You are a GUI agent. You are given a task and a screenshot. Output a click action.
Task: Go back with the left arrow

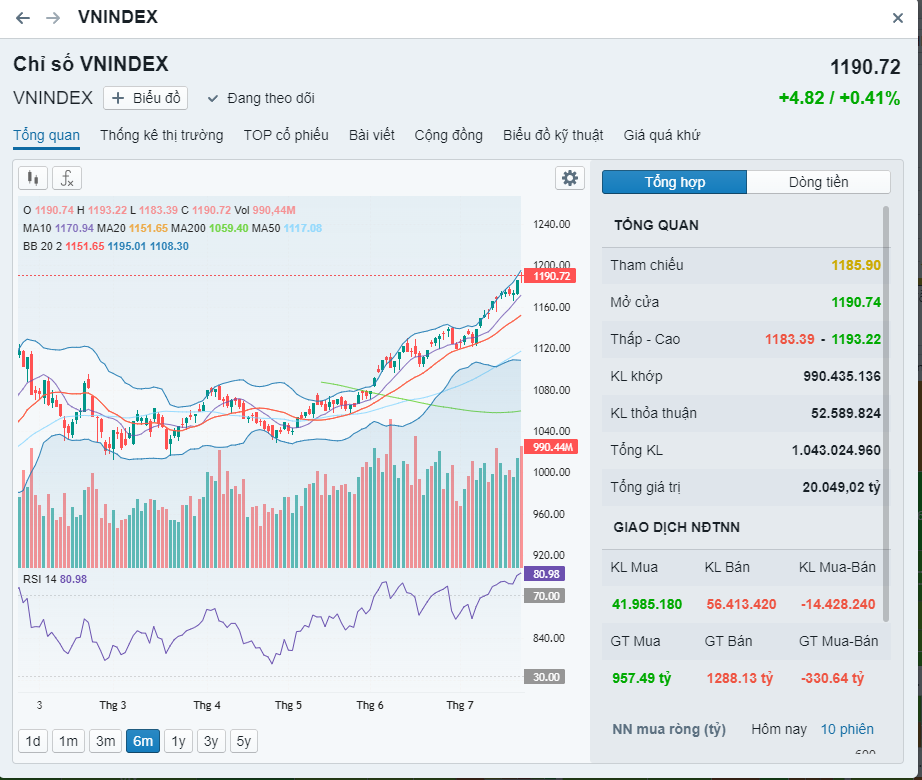23,18
